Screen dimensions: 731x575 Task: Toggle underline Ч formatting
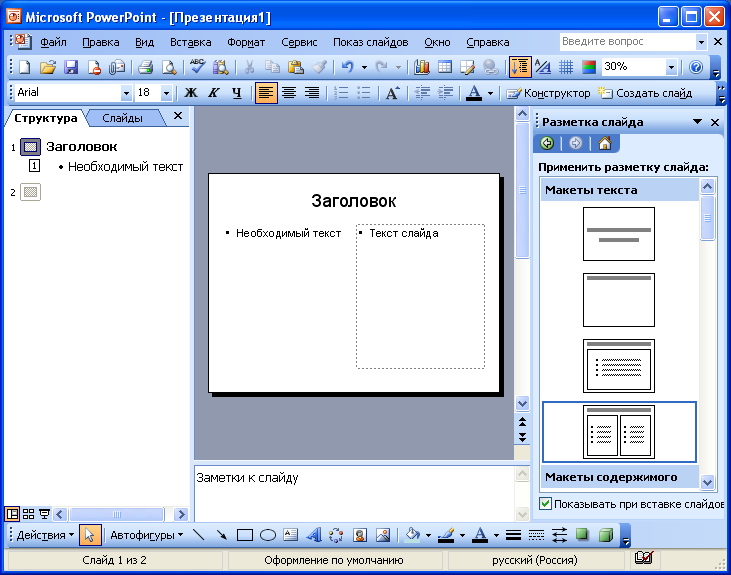(x=237, y=93)
